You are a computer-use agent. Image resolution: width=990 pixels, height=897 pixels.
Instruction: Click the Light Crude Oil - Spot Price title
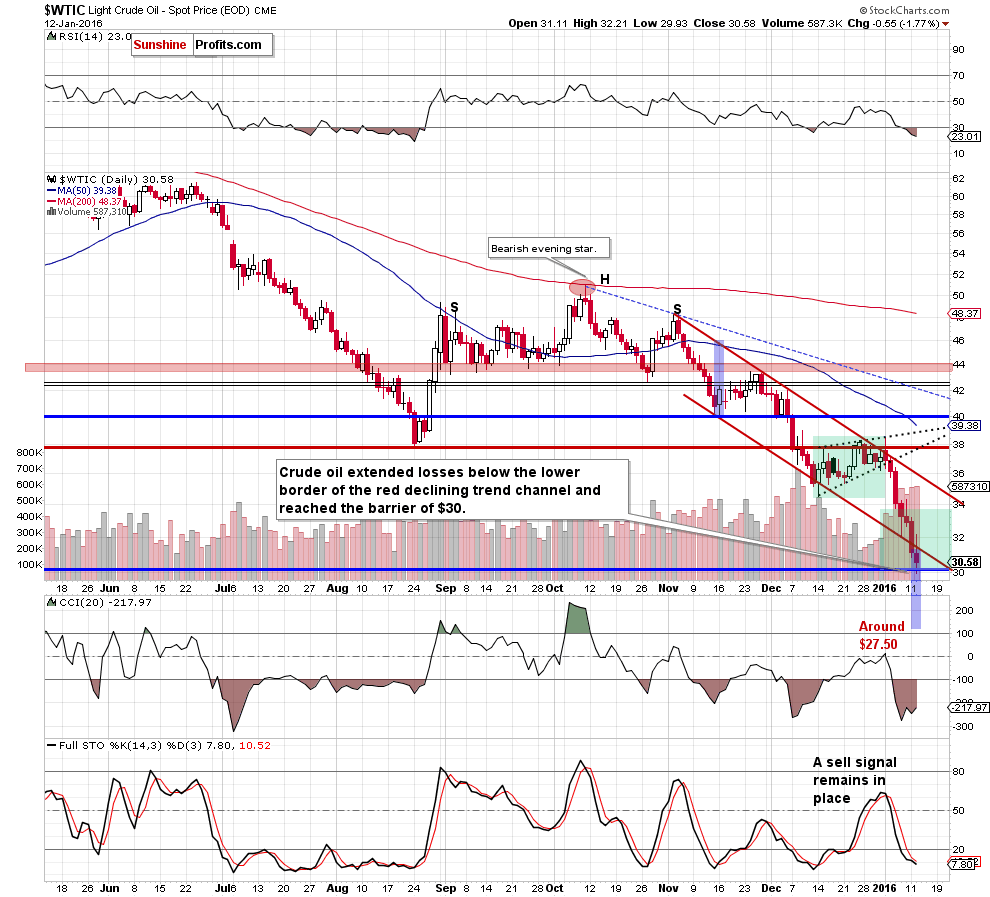point(169,10)
